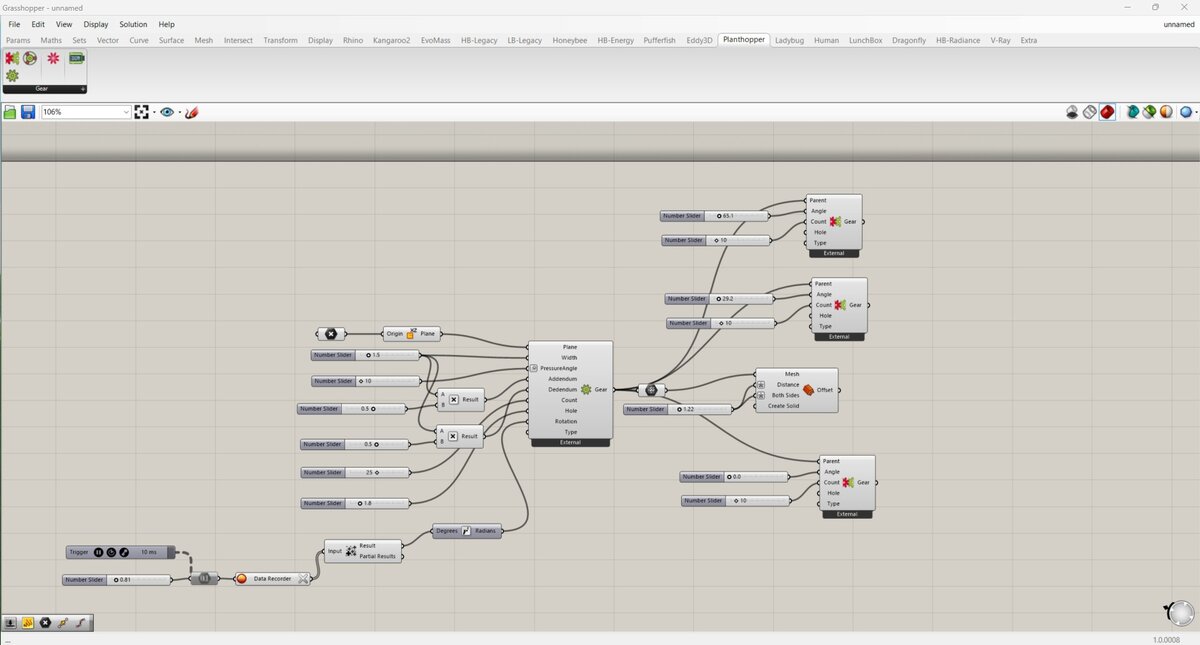Switch to the Pufferfish tab

pyautogui.click(x=659, y=40)
